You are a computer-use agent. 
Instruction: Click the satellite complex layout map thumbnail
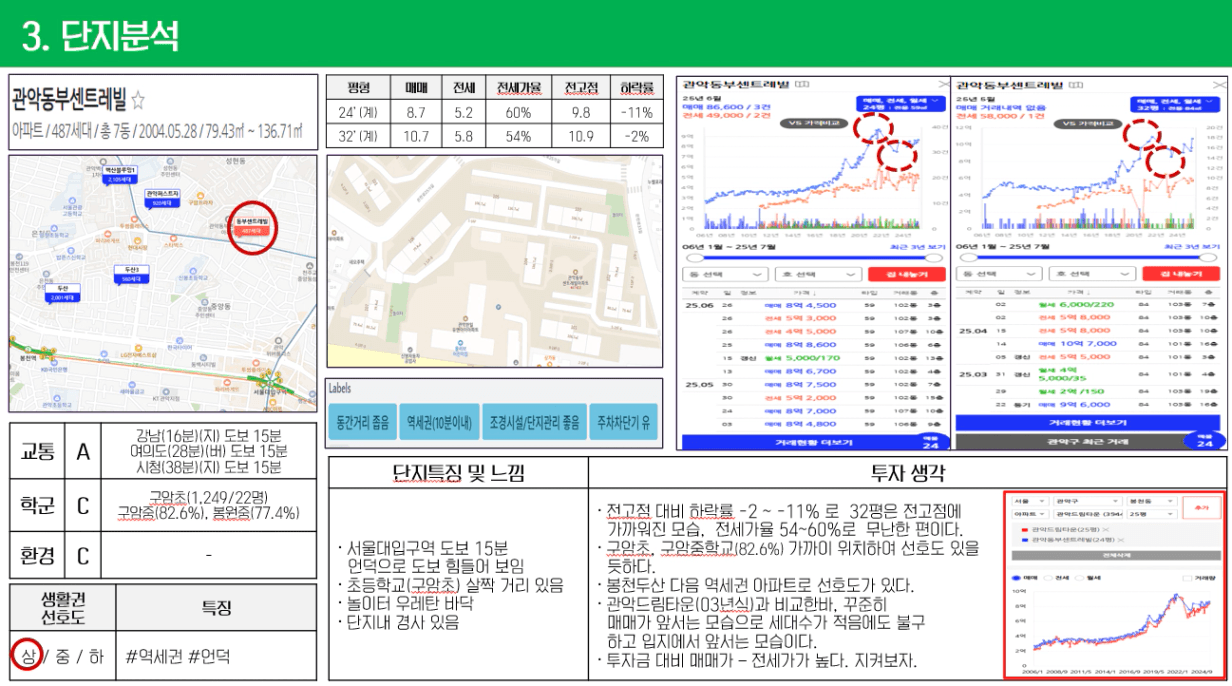coord(495,260)
